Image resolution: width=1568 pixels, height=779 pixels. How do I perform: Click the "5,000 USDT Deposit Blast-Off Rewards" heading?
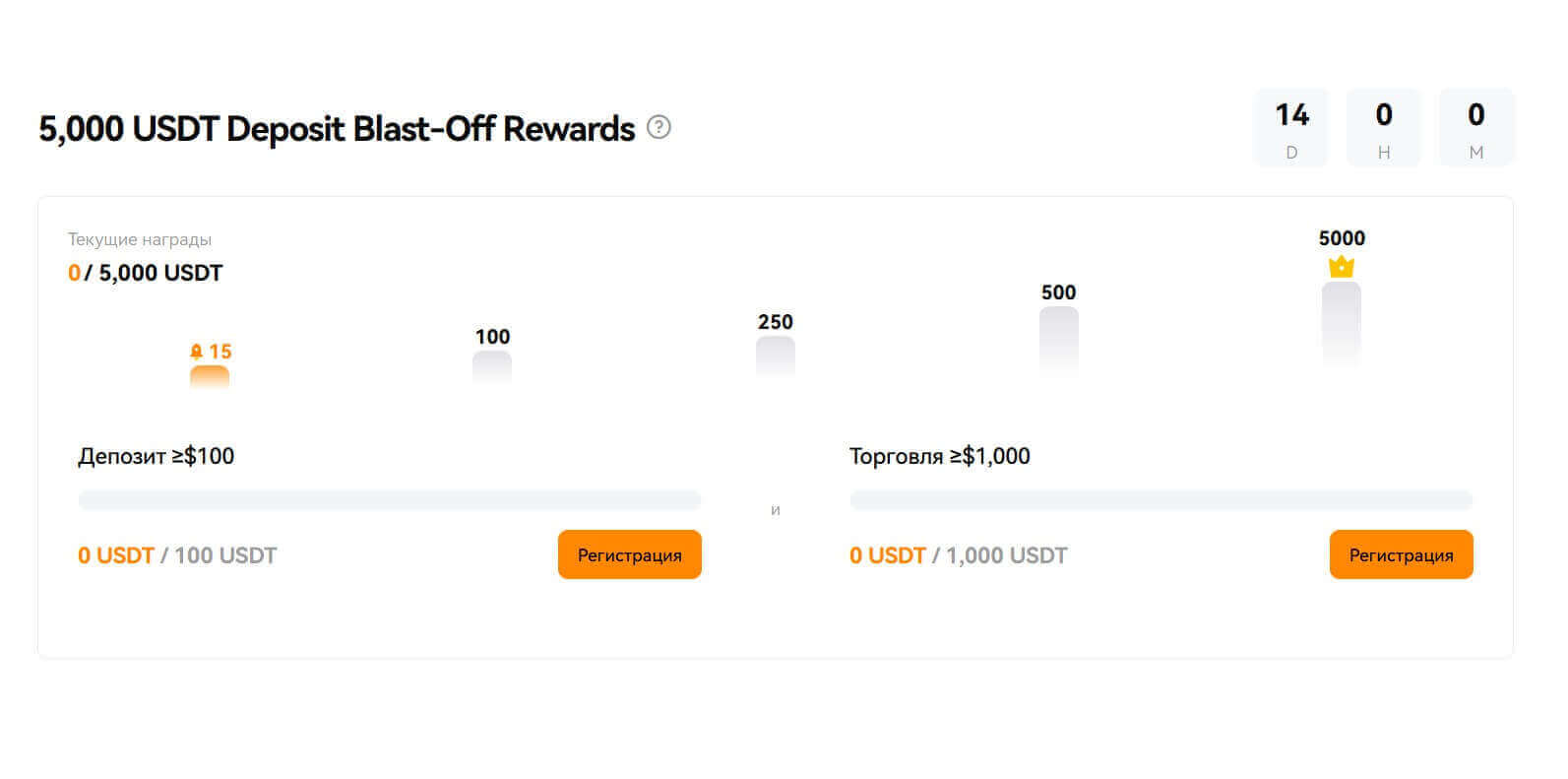click(x=337, y=129)
